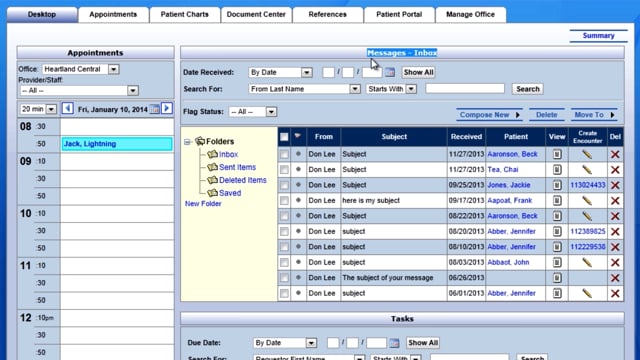Open the Tasks Due Date By Date dropdown

tap(285, 343)
